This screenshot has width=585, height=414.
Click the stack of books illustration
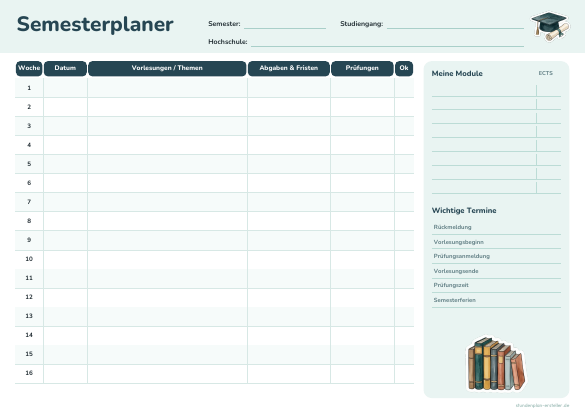point(496,364)
